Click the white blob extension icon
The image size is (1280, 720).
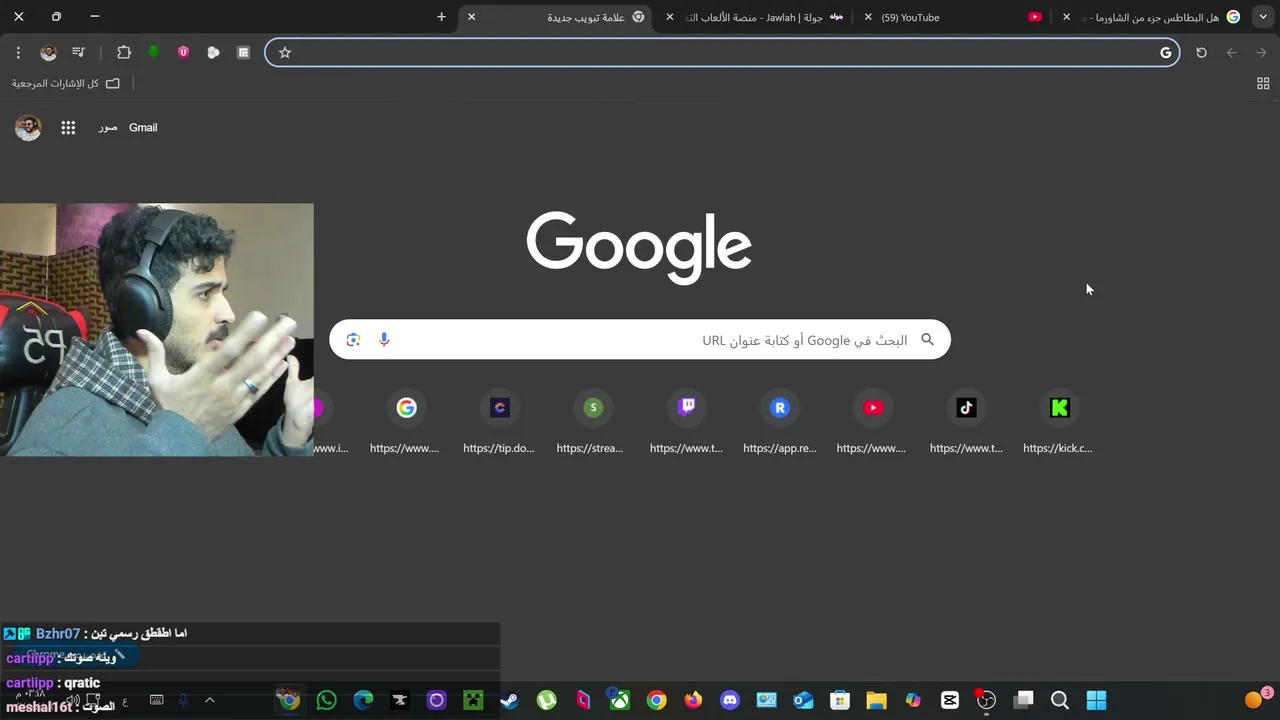click(x=213, y=52)
